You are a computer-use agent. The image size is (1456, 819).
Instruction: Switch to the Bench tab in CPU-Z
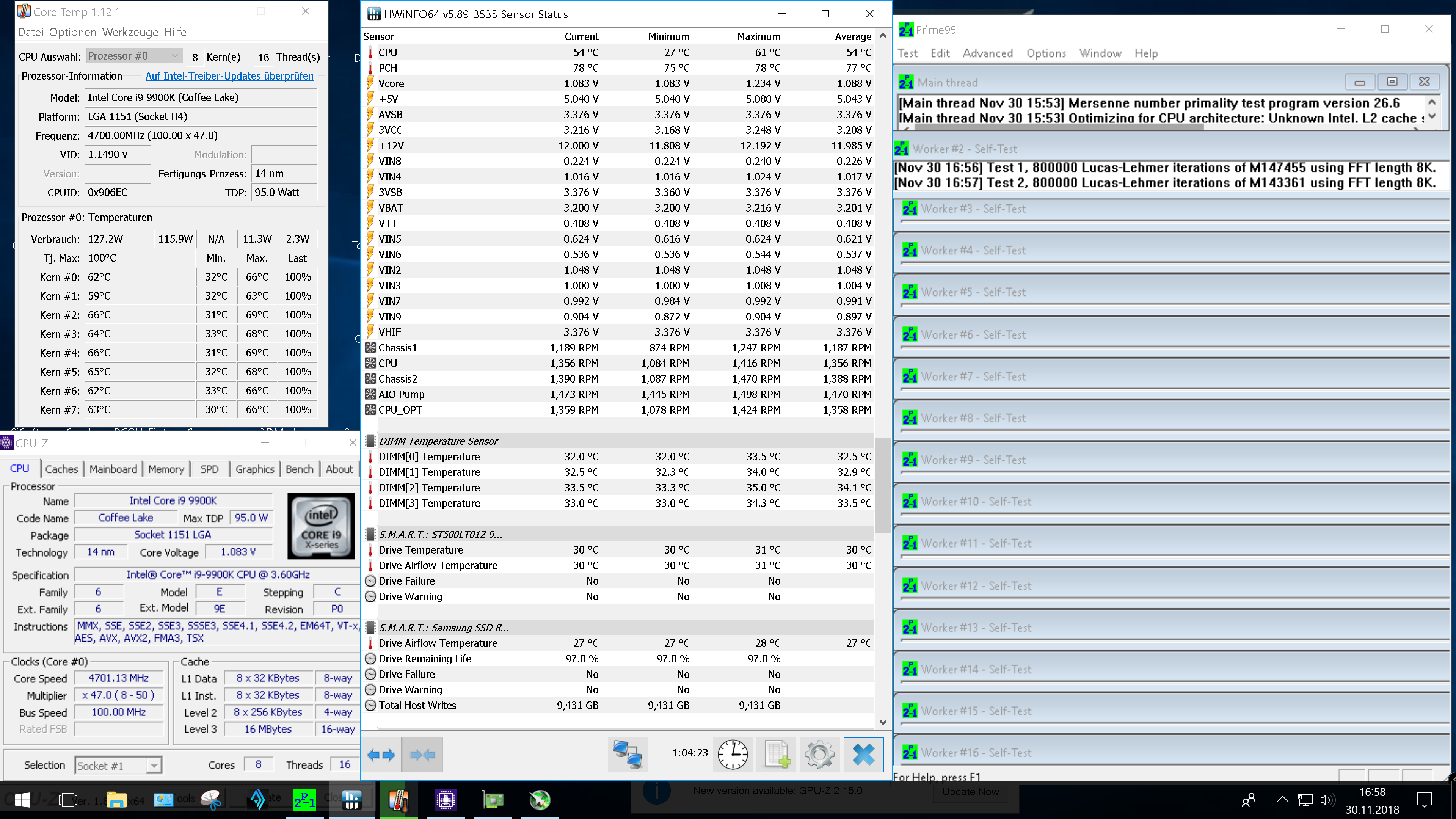[300, 469]
